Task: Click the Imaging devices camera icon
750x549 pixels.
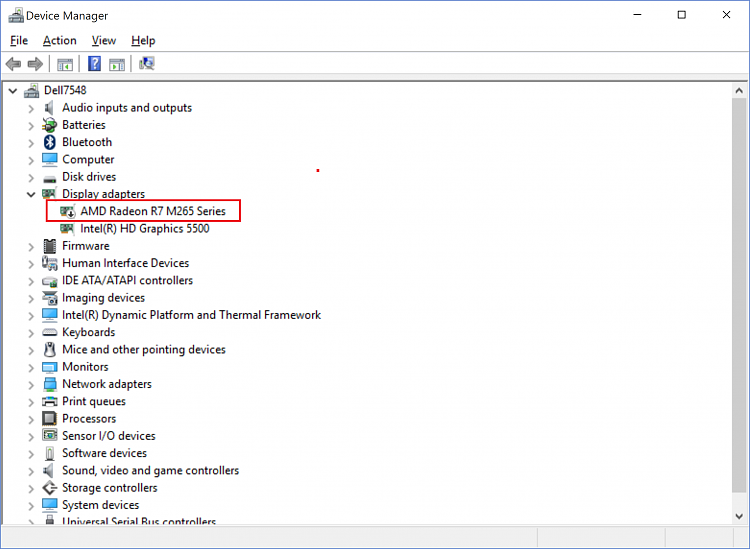Action: (49, 298)
